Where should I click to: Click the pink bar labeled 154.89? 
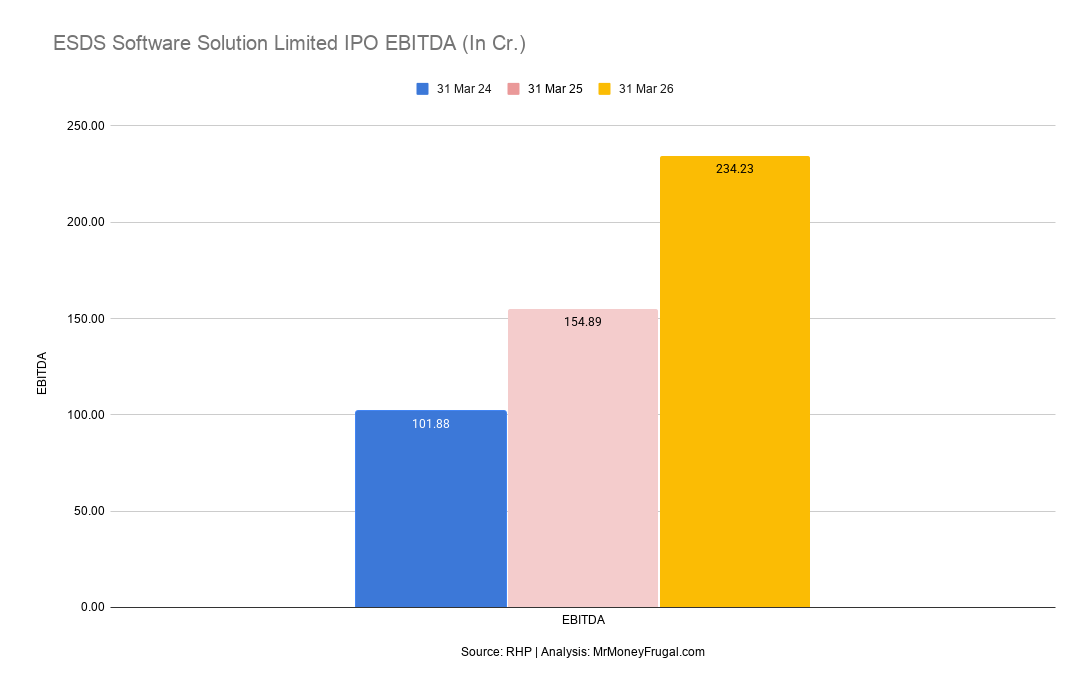pos(583,458)
